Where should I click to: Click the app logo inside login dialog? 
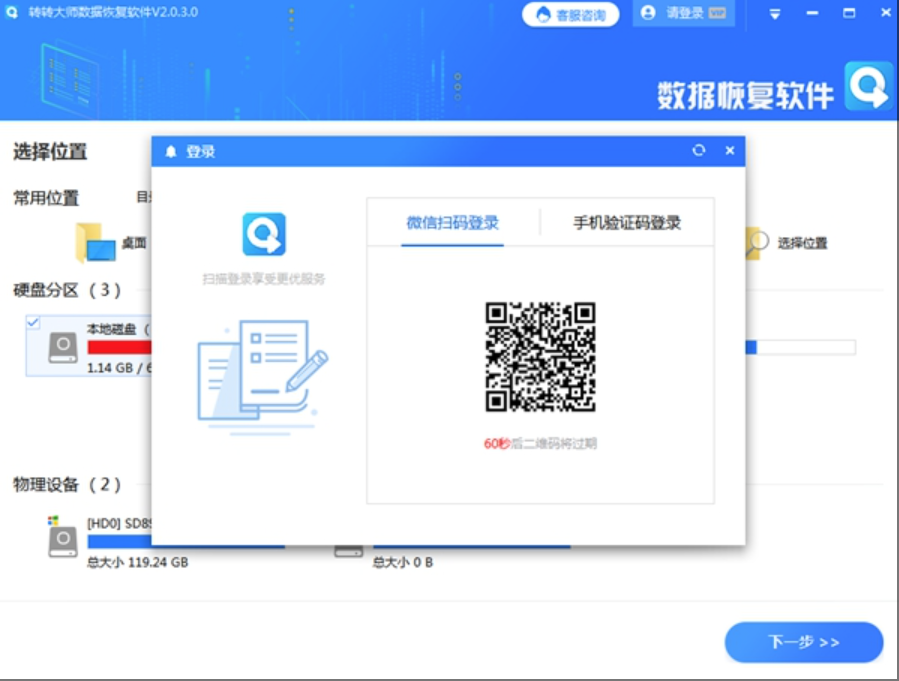(264, 234)
